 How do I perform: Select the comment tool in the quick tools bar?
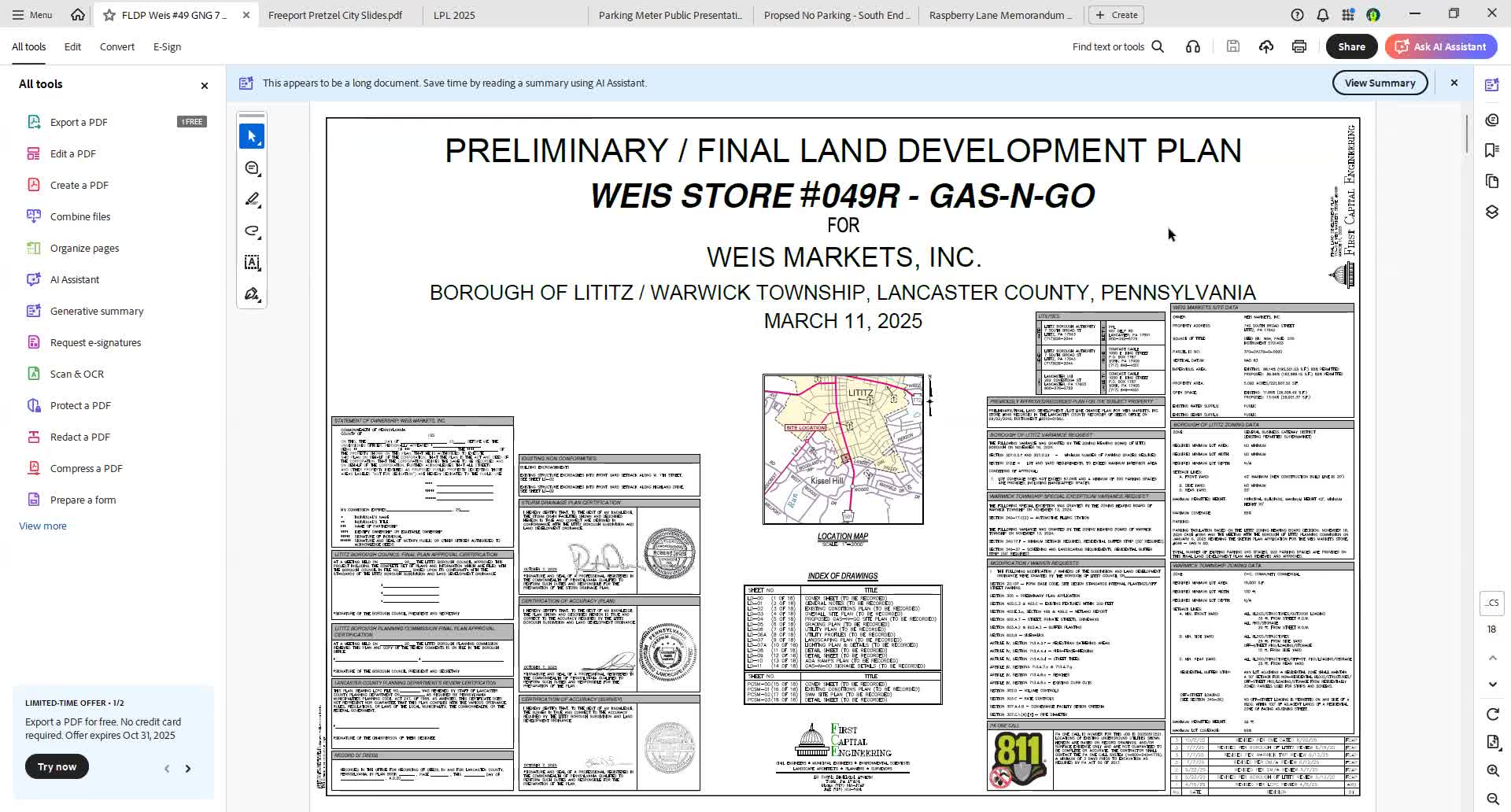point(252,168)
